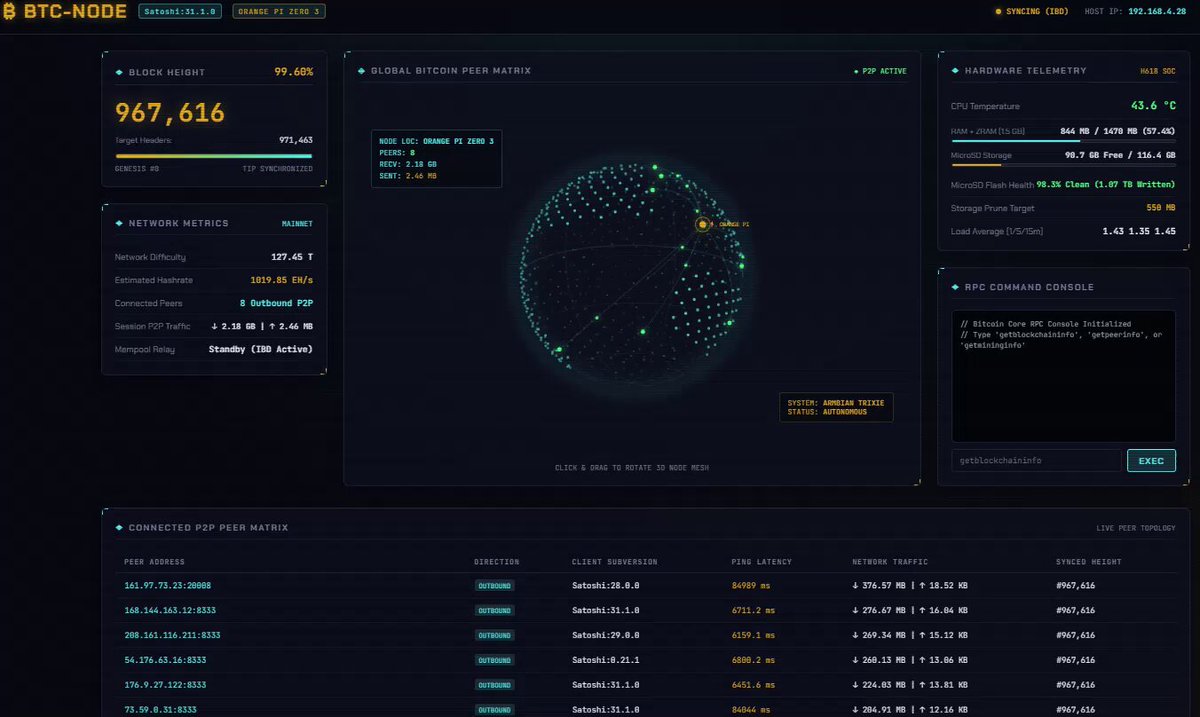
Task: Click the "SYSTEM: ARMBIAN TRIXIE" status box
Action: click(836, 407)
